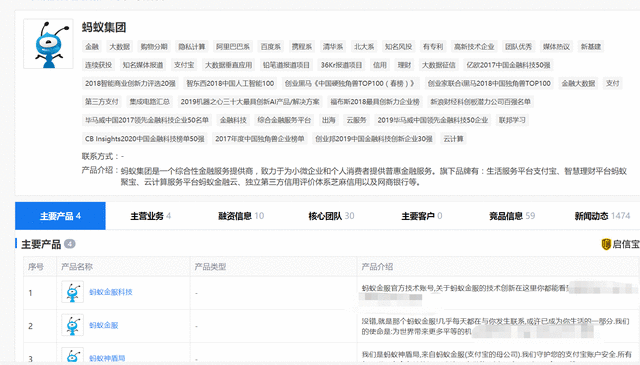This screenshot has width=640, height=365.
Task: Click the 铅笔道报道项目 tag
Action: click(286, 65)
